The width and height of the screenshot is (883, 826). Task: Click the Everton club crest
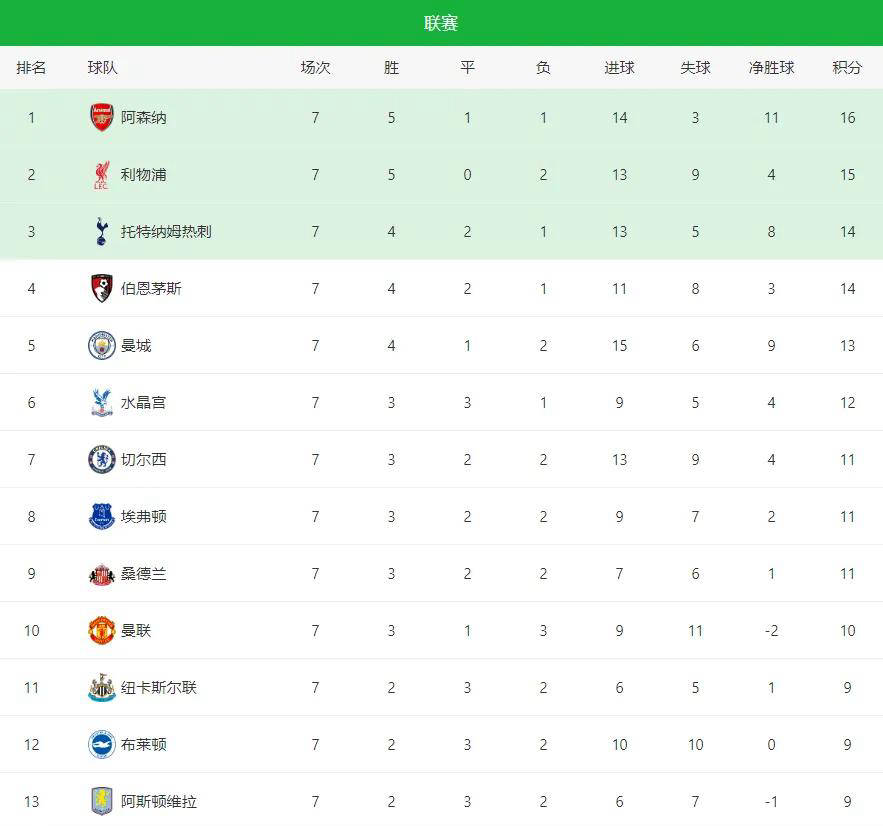[x=102, y=517]
